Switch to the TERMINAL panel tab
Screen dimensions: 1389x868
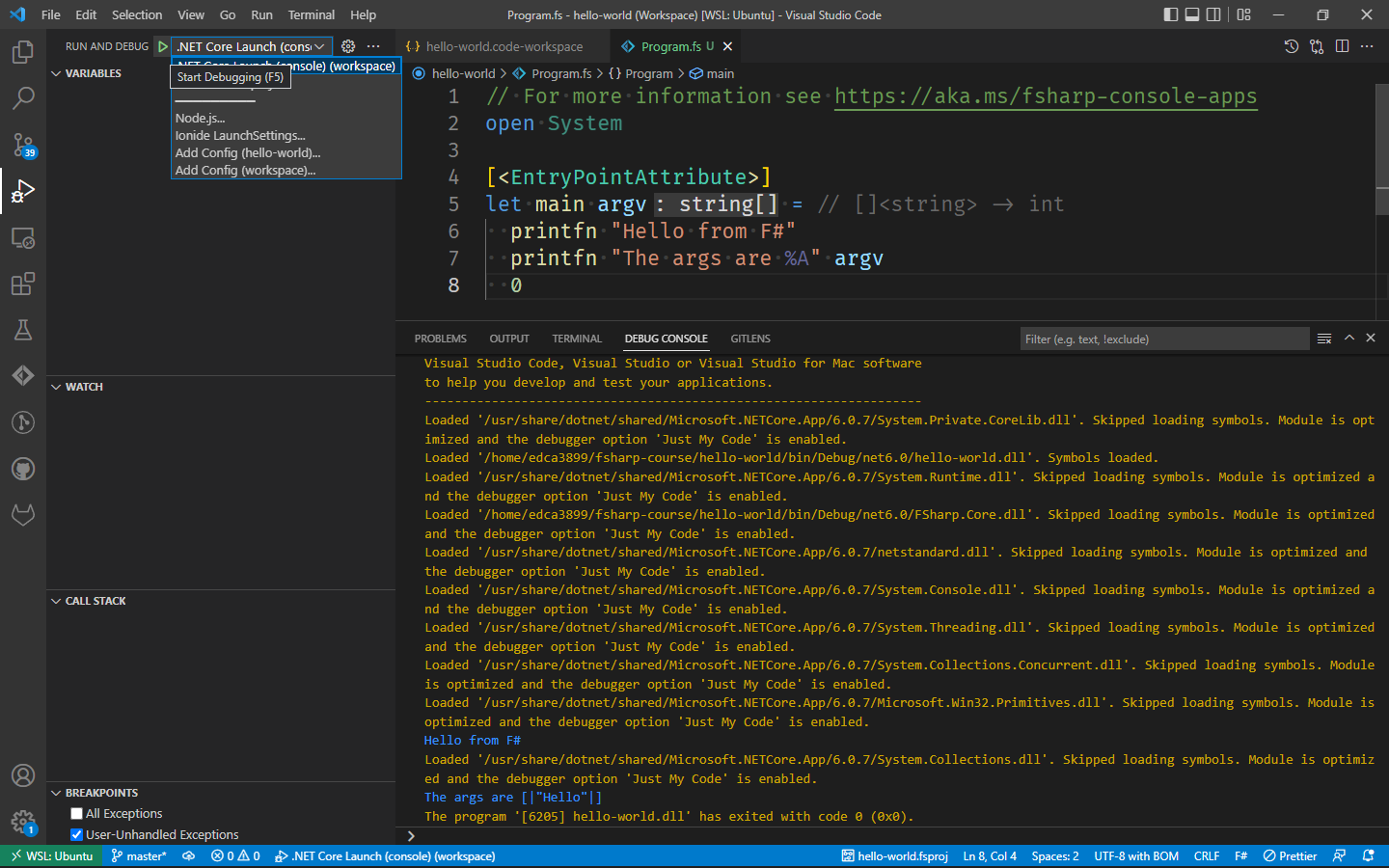pos(577,339)
